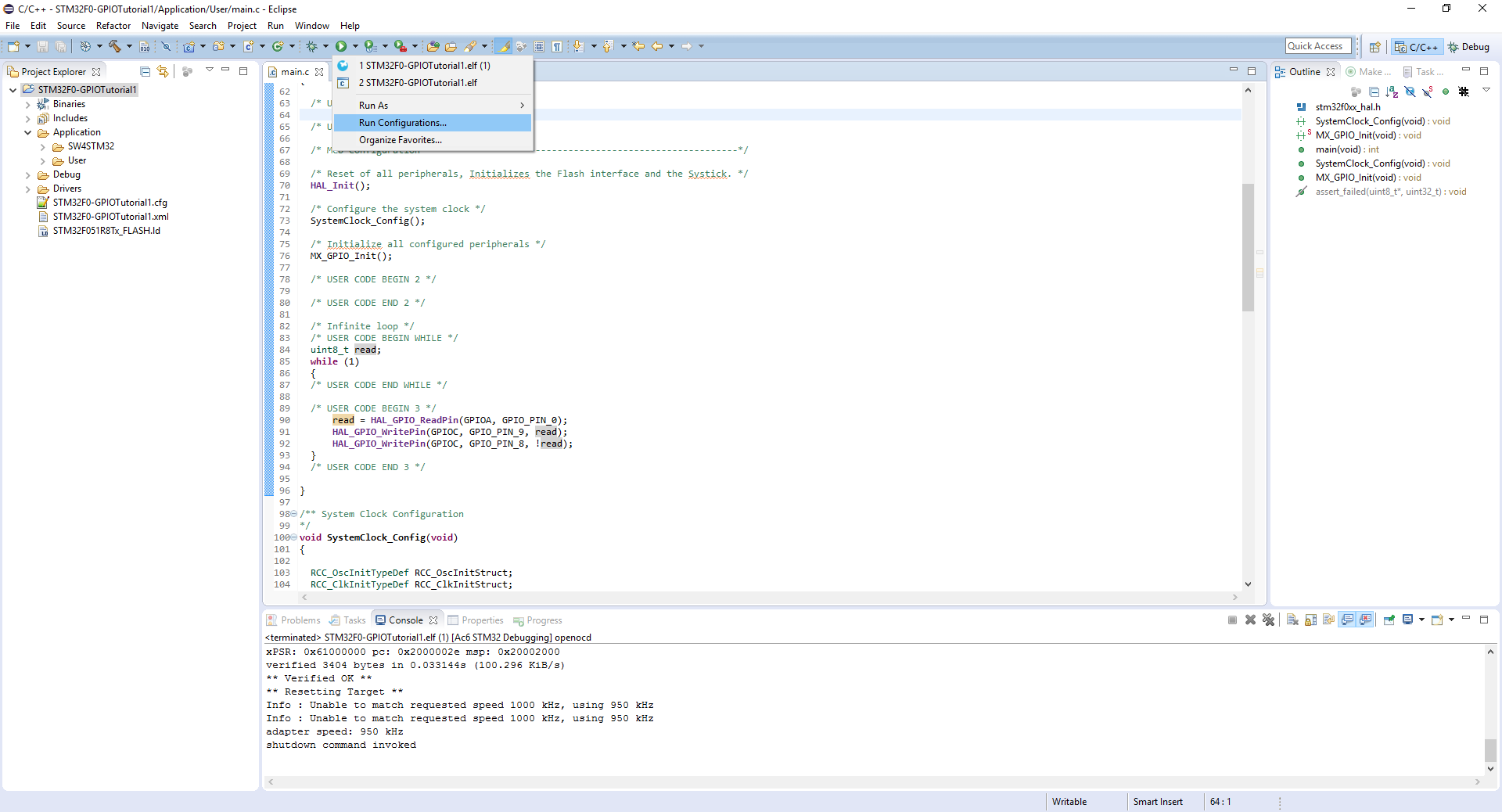Switch to the Debug perspective
Image resolution: width=1502 pixels, height=812 pixels.
pyautogui.click(x=1468, y=47)
